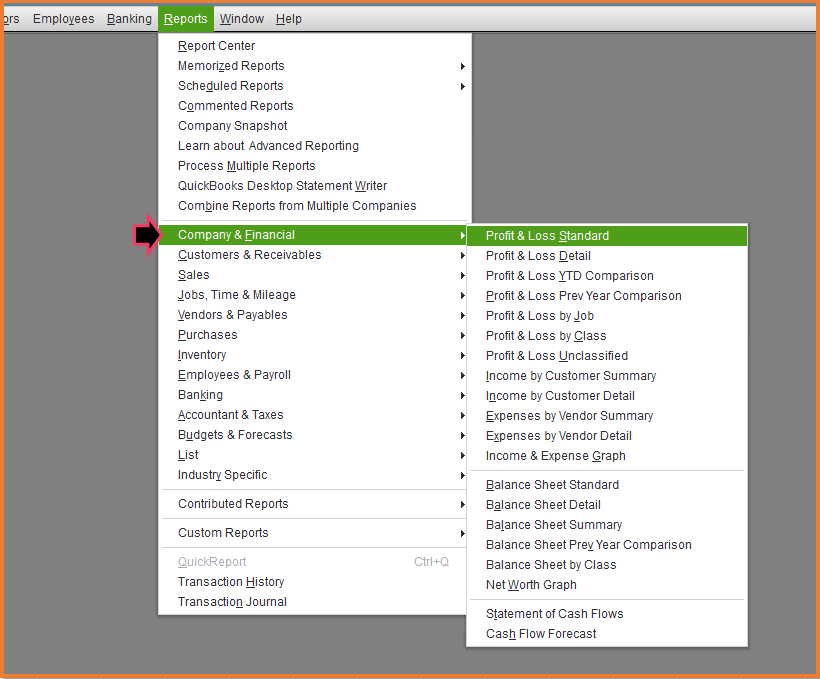This screenshot has height=679, width=820.
Task: Select Commented Reports
Action: pos(315,106)
